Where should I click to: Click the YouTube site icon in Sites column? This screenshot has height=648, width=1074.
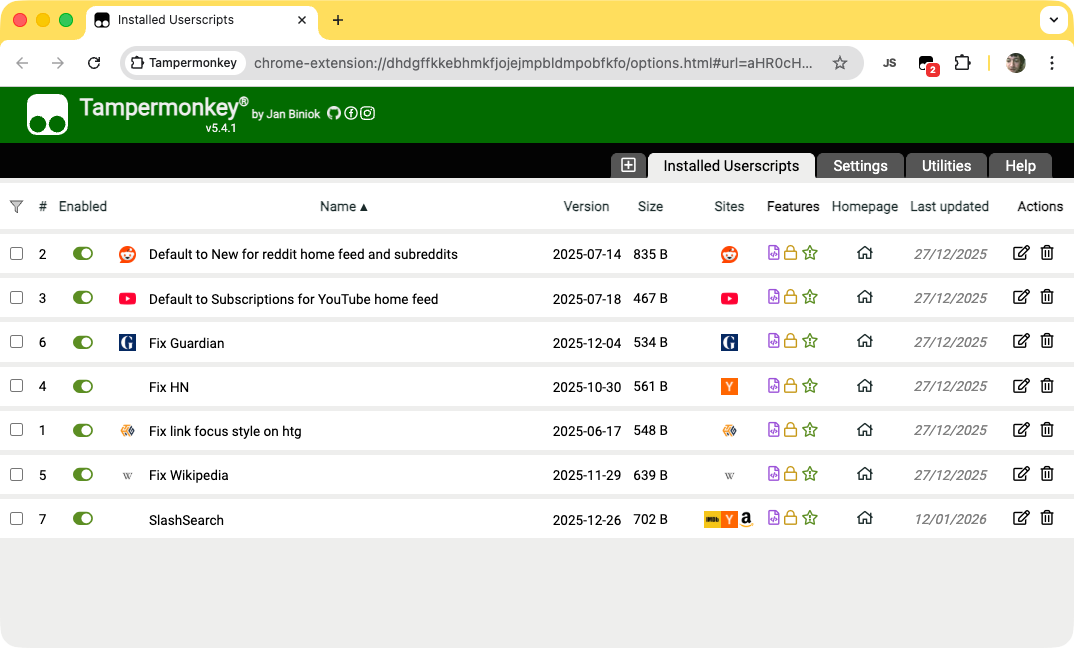[x=729, y=298]
